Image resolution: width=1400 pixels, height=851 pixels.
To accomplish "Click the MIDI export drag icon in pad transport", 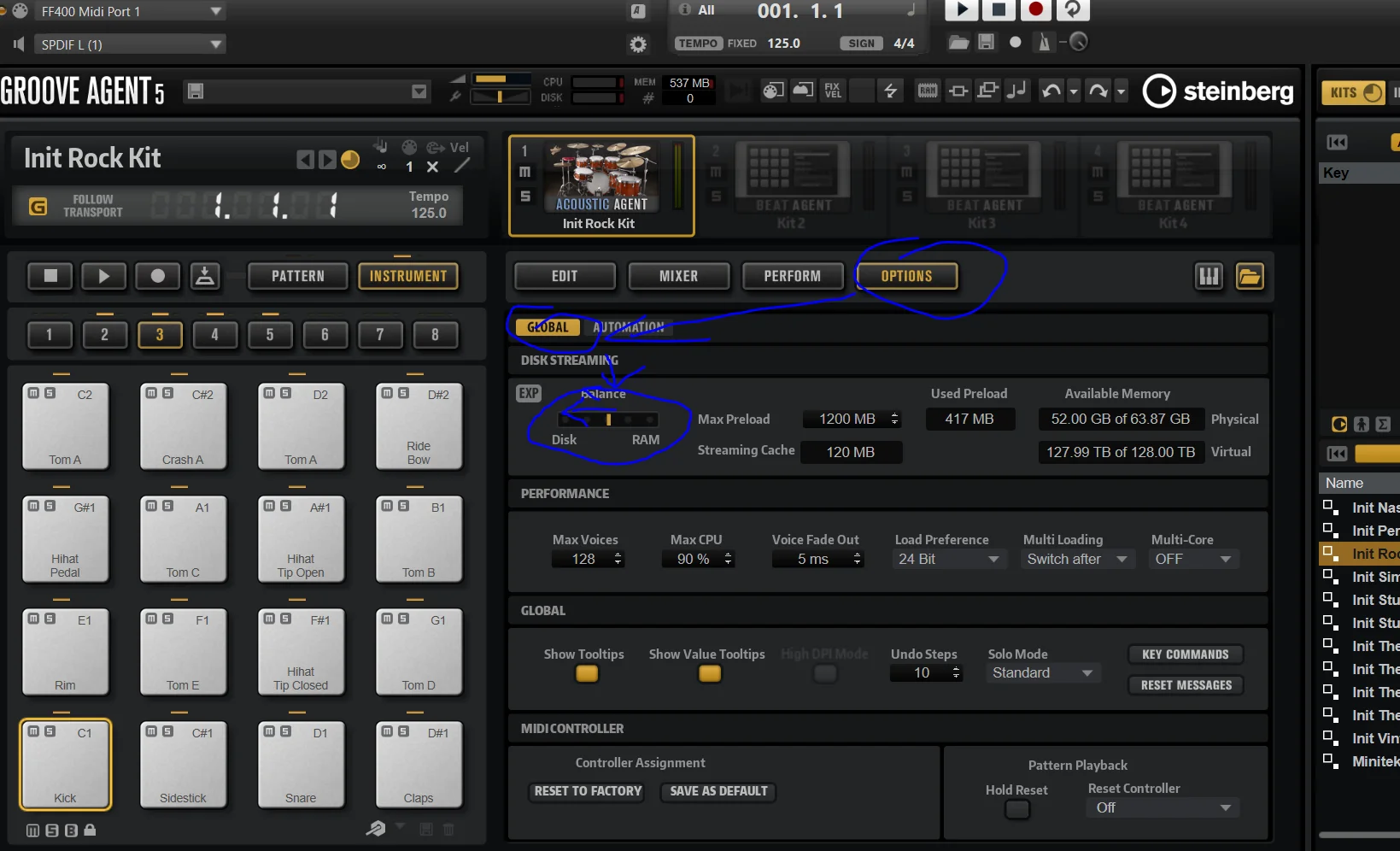I will [x=205, y=276].
